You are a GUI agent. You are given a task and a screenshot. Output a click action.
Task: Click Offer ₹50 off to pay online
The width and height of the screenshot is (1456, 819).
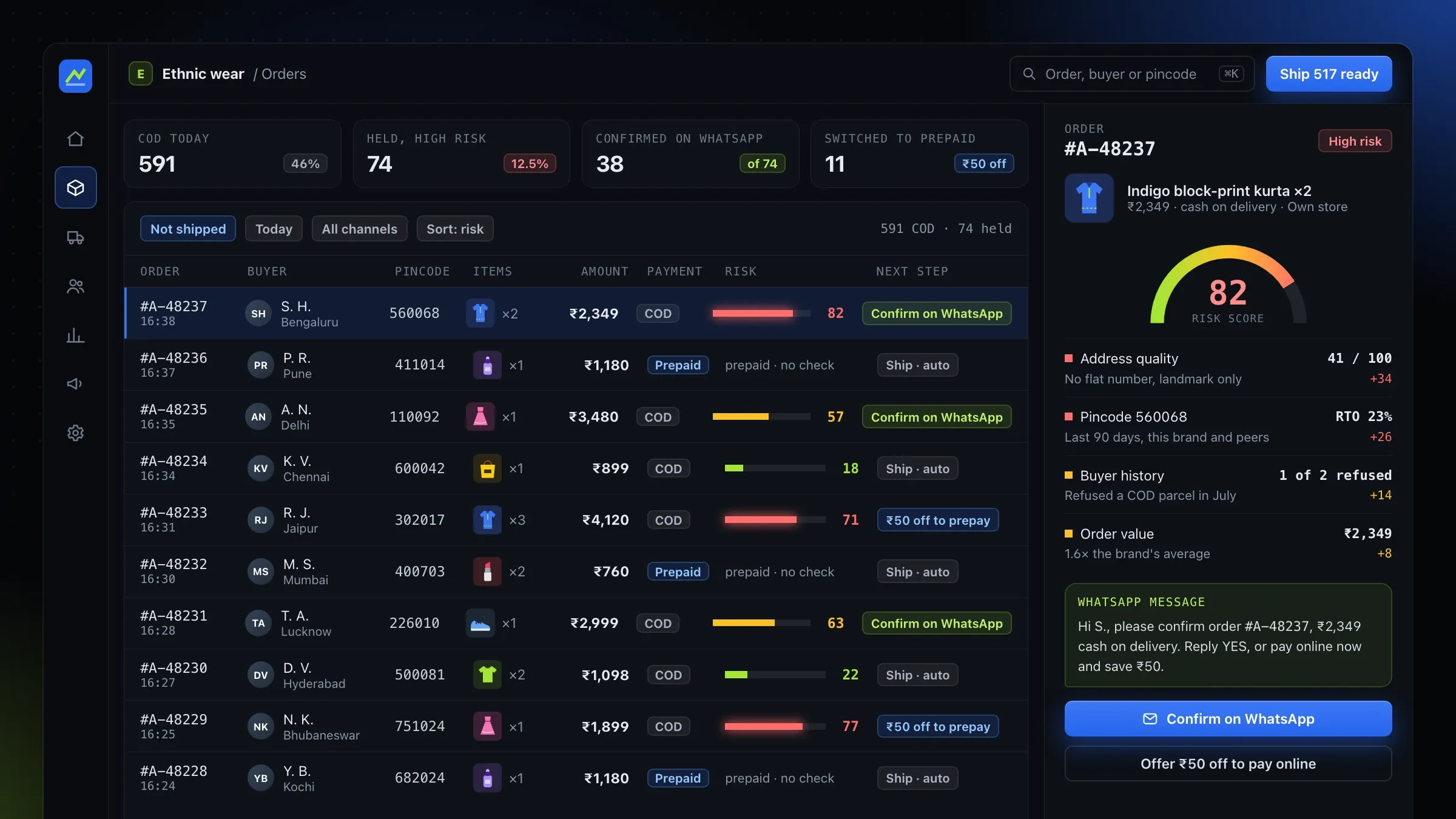pos(1228,764)
